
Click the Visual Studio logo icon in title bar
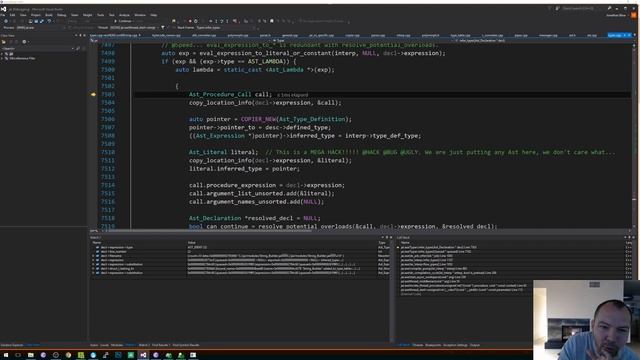[3, 9]
